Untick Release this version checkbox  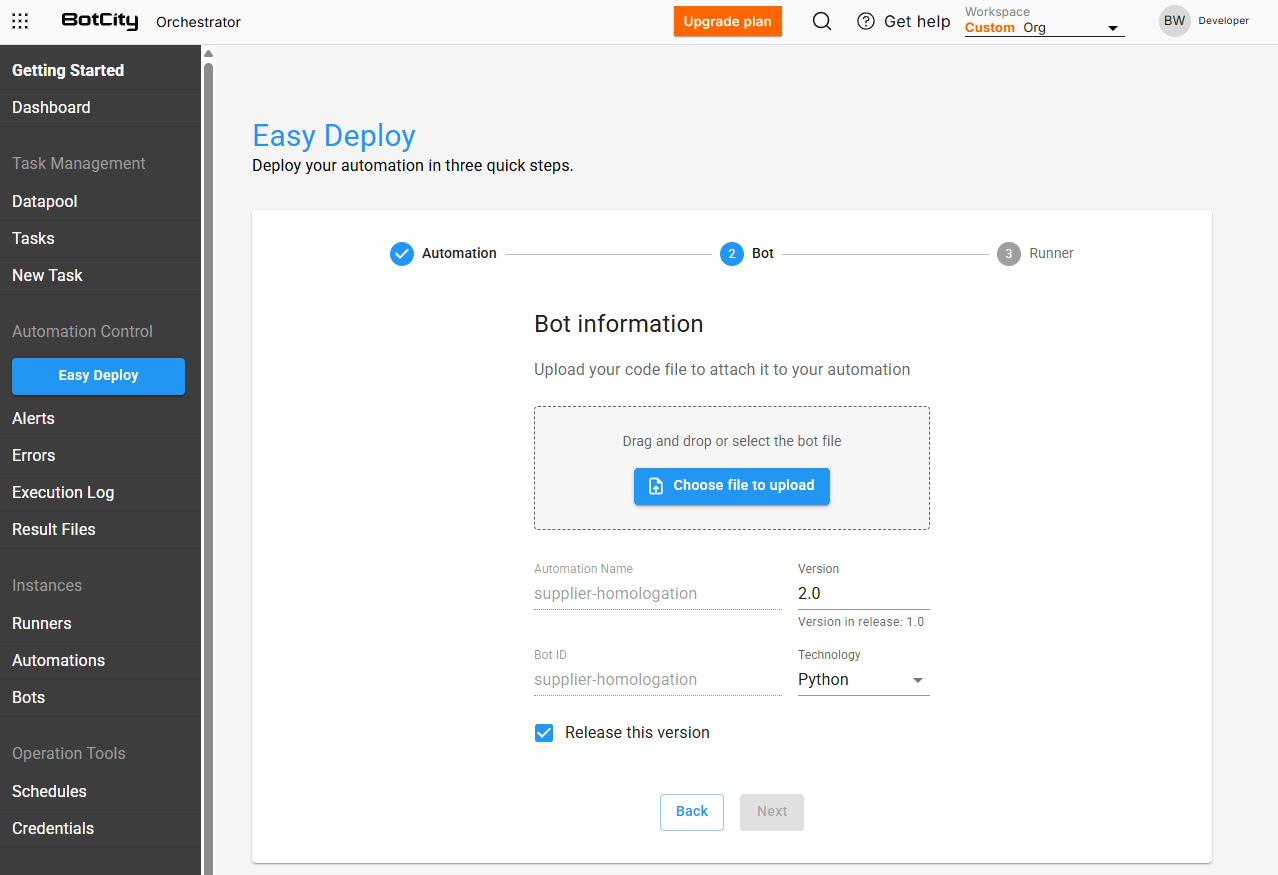tap(544, 733)
